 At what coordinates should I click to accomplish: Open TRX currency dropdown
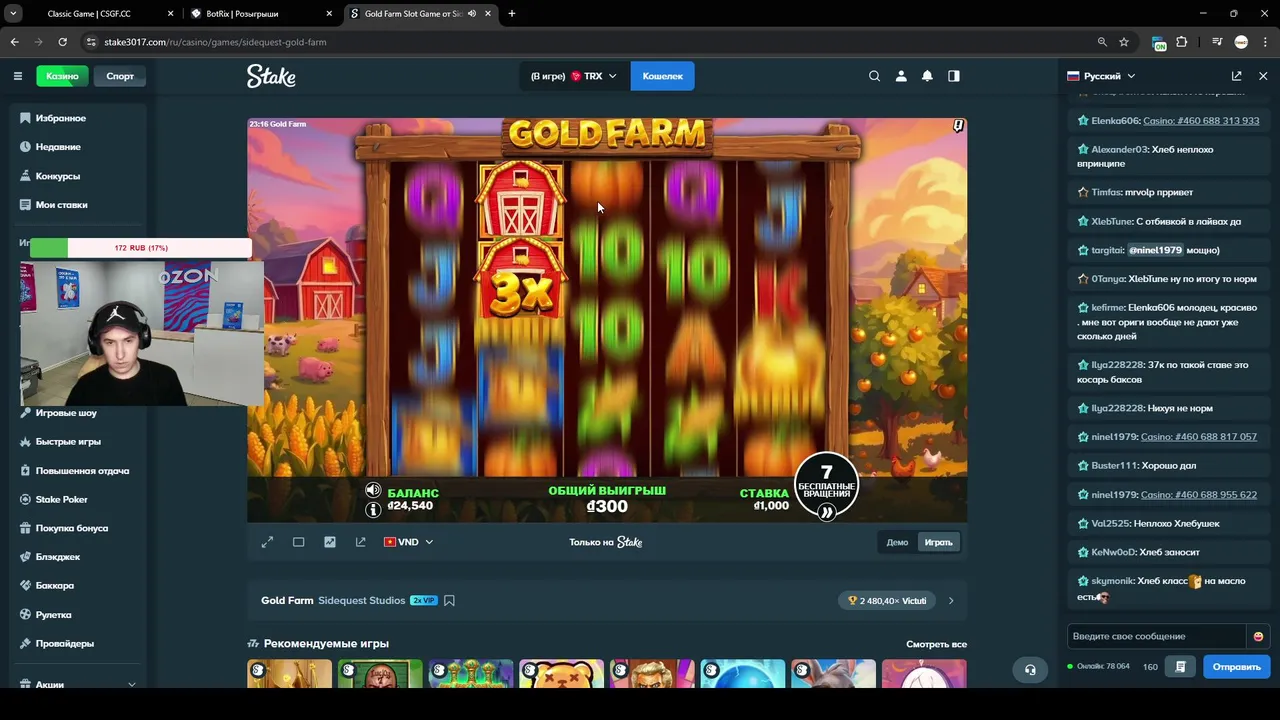coord(574,76)
